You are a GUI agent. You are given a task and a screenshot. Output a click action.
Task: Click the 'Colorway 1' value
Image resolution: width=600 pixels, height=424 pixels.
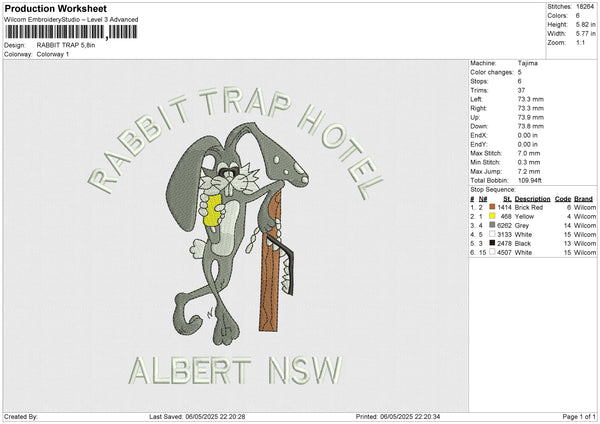53,54
